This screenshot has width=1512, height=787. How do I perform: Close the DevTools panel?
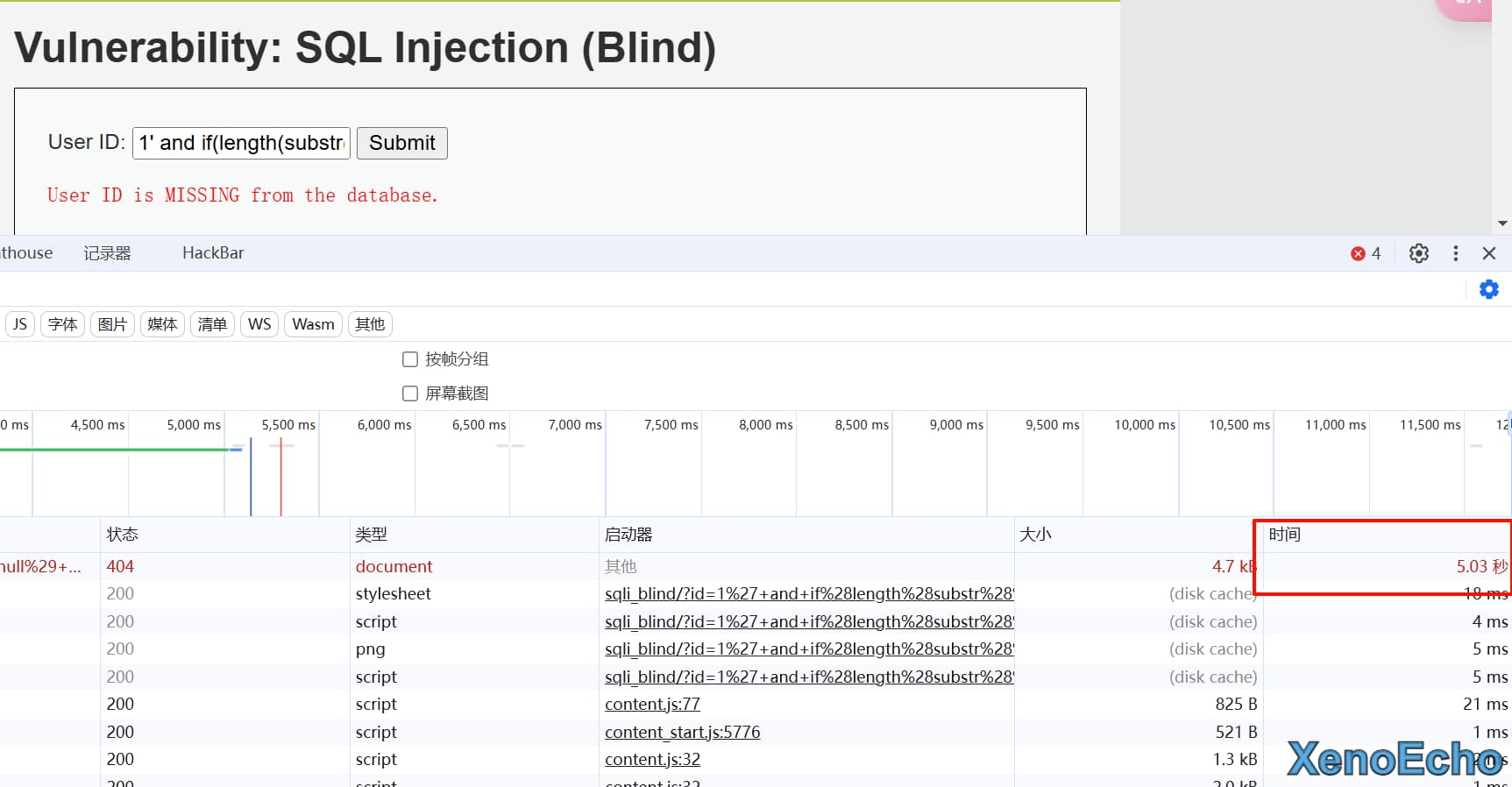[1488, 253]
